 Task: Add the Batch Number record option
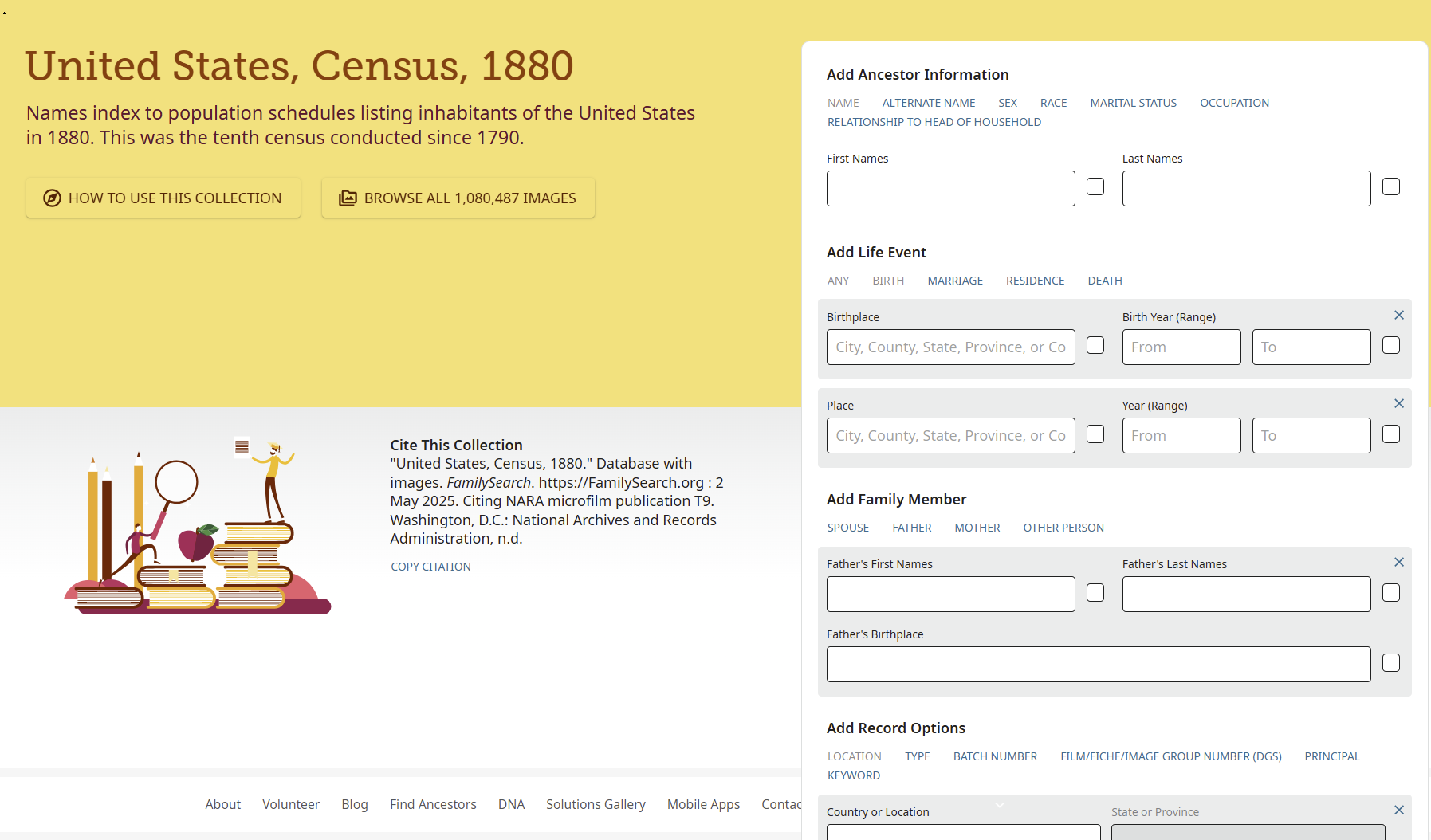coord(995,756)
